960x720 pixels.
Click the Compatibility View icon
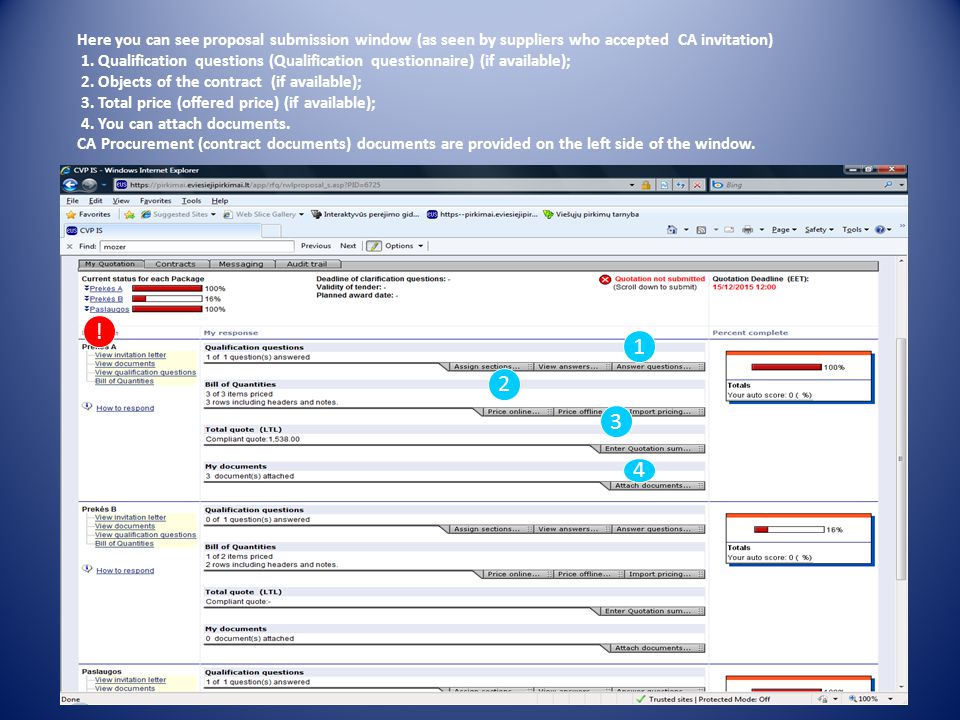coord(664,185)
